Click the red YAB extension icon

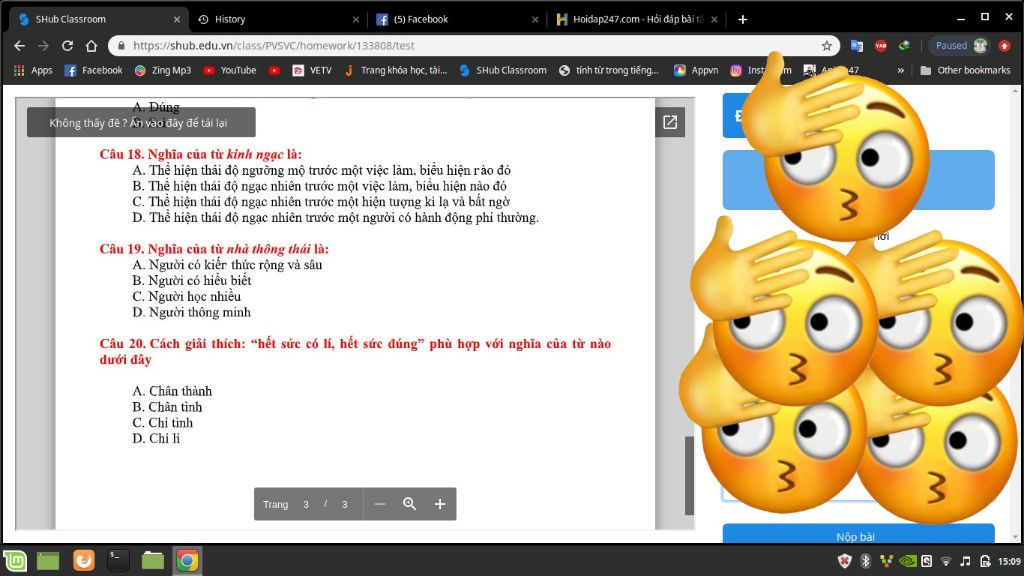[x=880, y=46]
